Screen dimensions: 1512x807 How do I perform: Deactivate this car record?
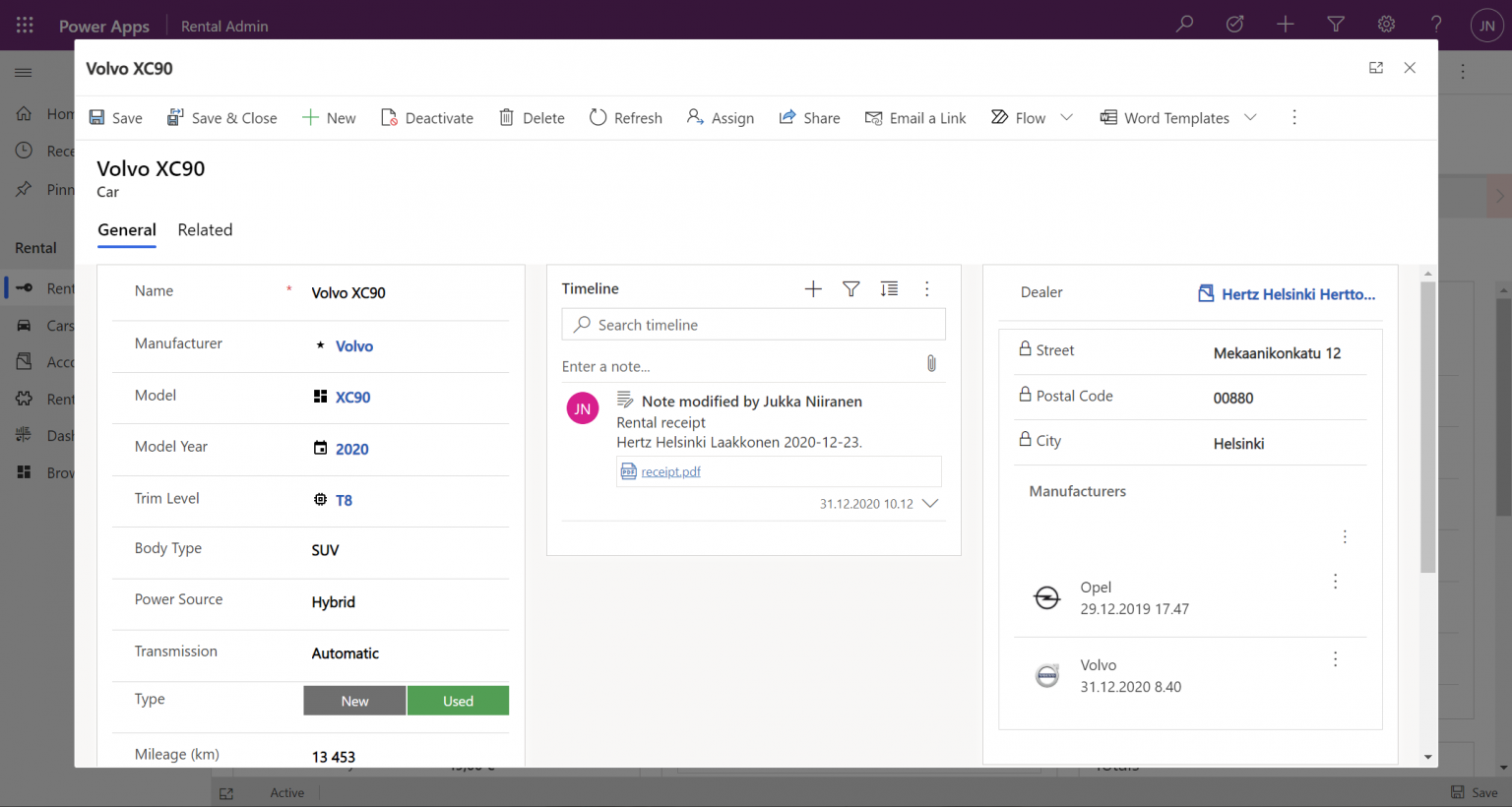427,118
